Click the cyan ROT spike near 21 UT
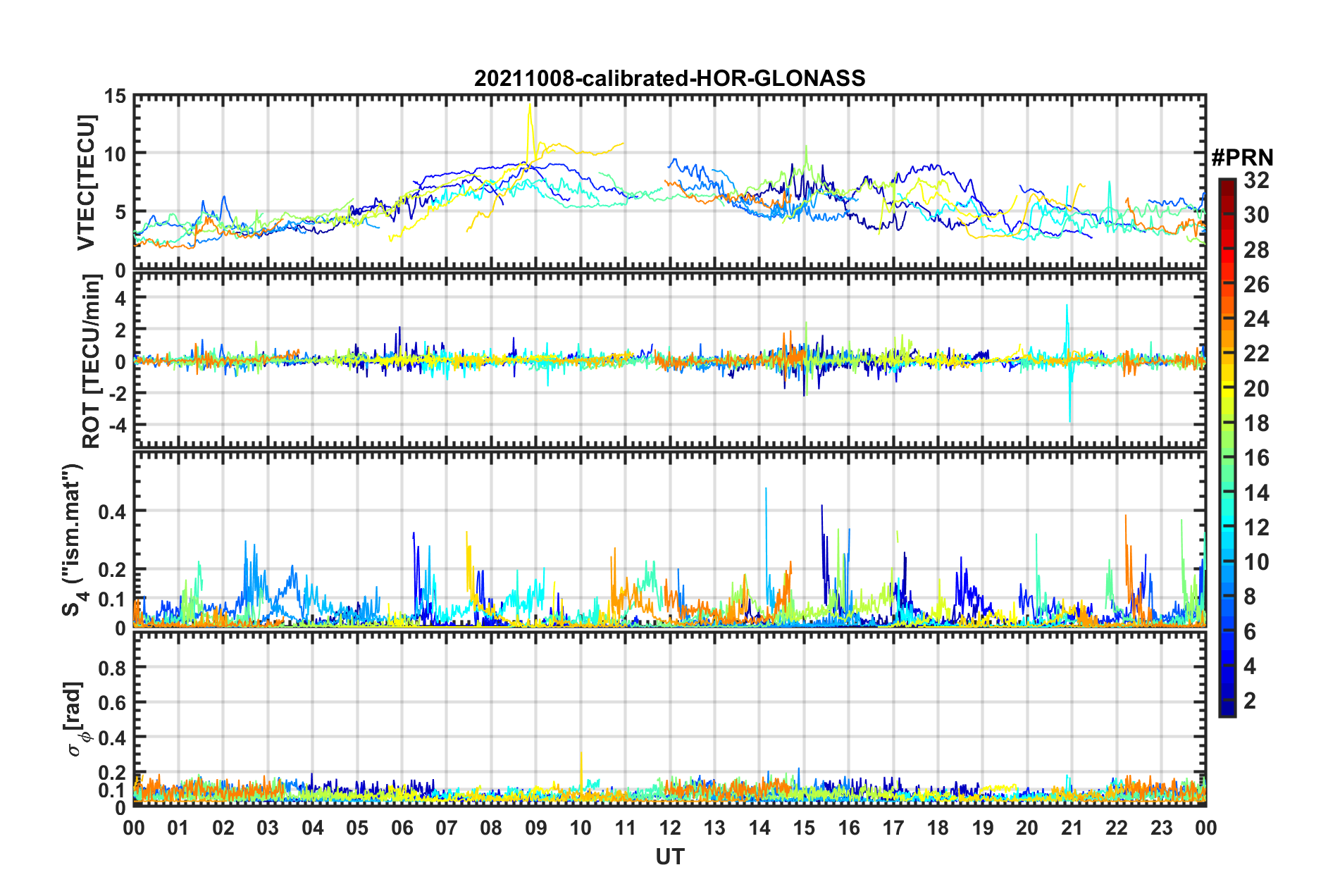This screenshot has width=1340, height=896. 1068,363
